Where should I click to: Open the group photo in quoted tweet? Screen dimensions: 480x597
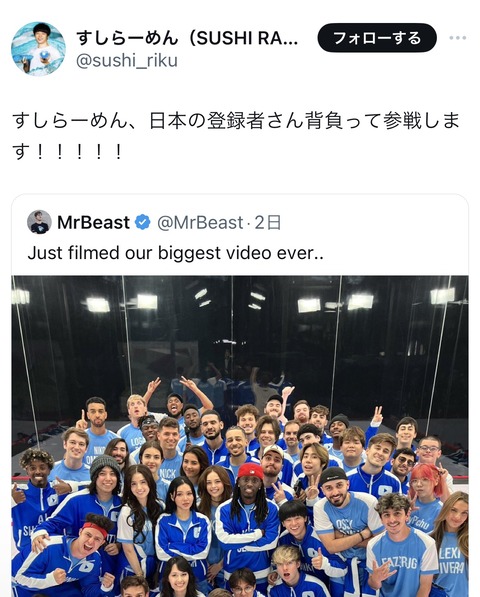pos(240,436)
